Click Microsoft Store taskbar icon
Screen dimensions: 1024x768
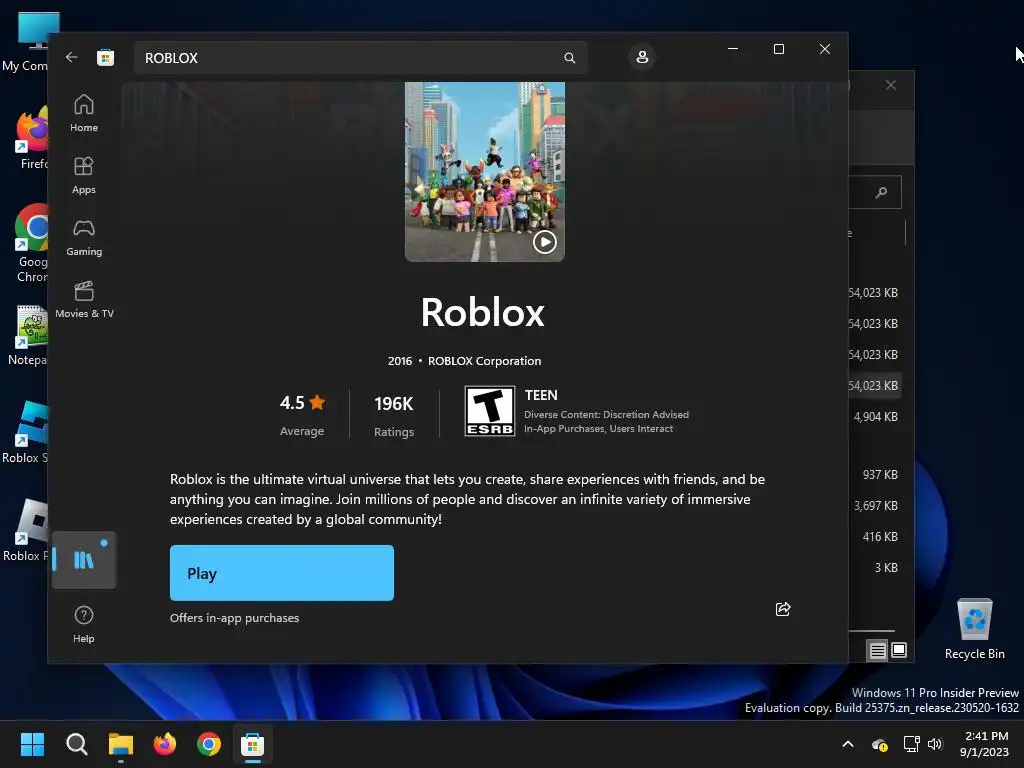pyautogui.click(x=253, y=744)
